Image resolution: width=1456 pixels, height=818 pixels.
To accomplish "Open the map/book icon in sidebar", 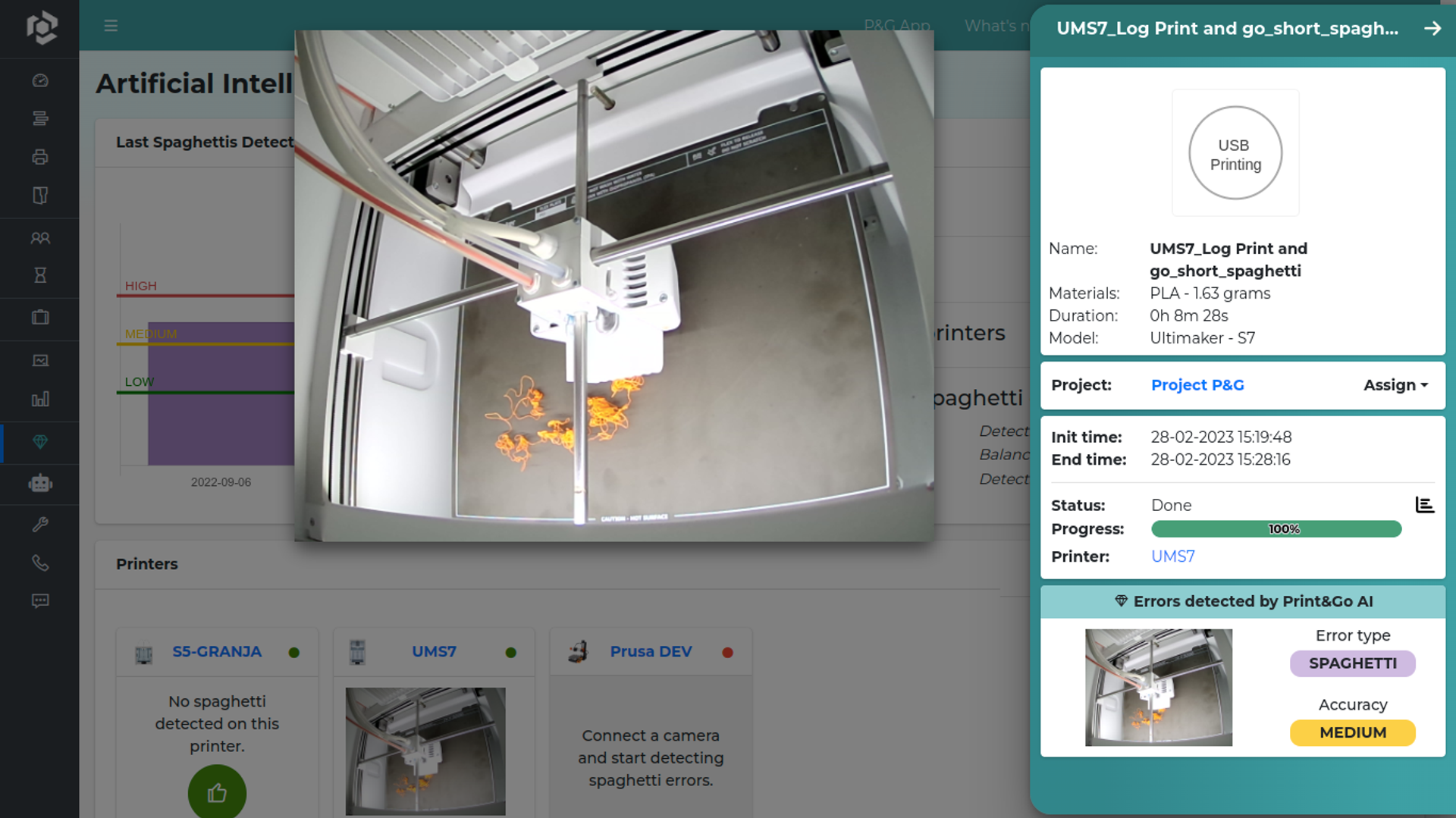I will coord(40,196).
